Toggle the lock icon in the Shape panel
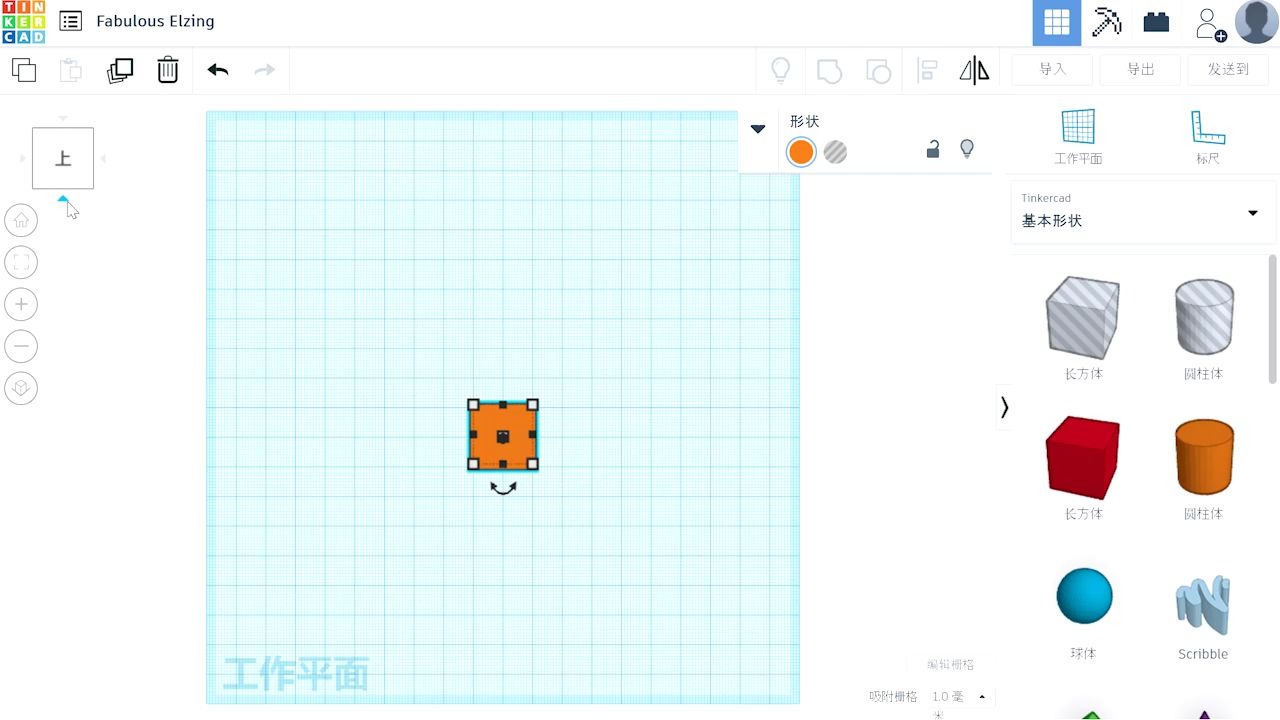Image resolution: width=1280 pixels, height=720 pixels. tap(932, 148)
